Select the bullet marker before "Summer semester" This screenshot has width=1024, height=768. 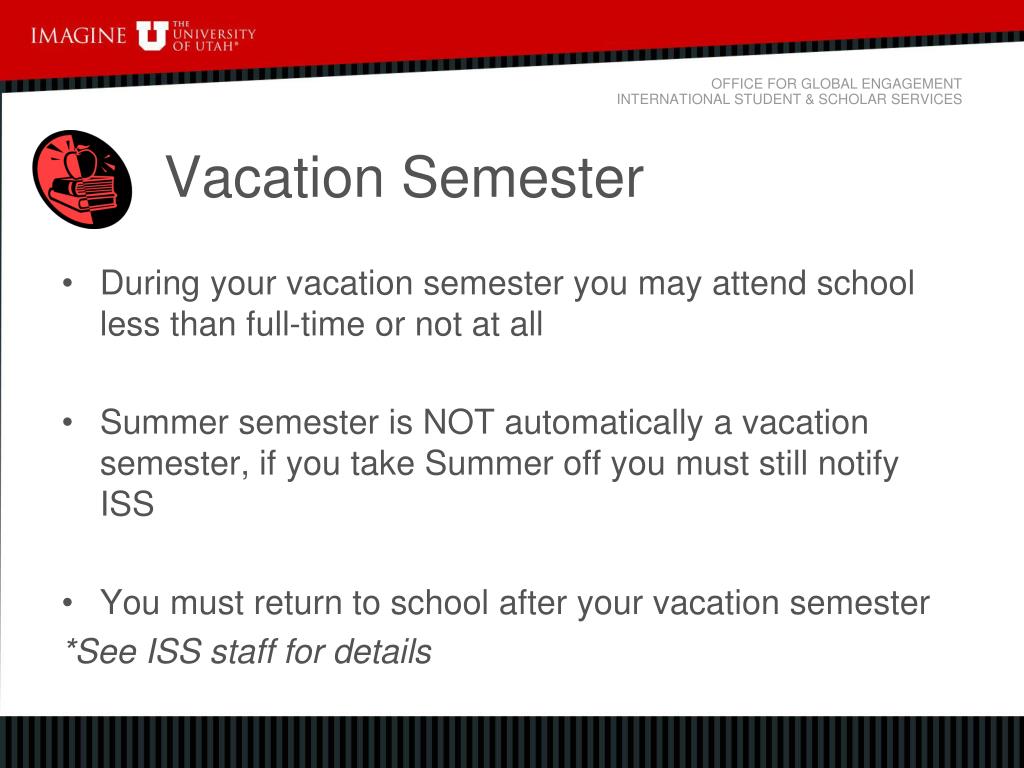[x=67, y=423]
